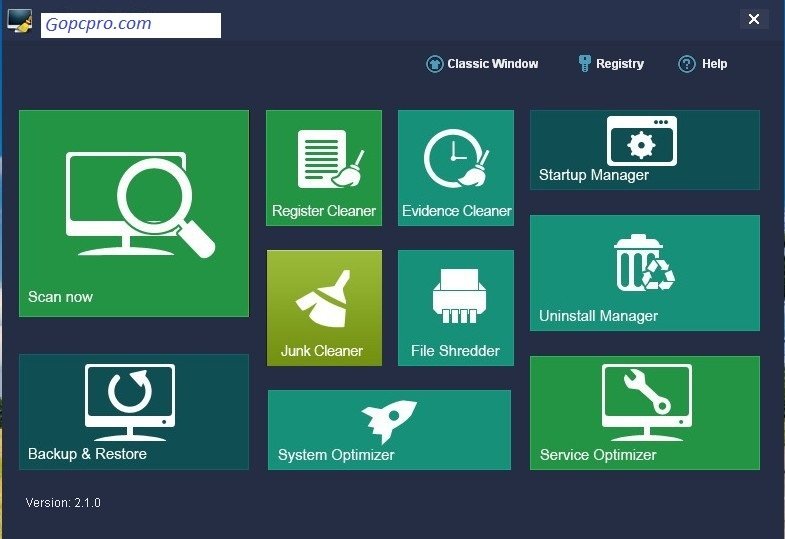Click the application logo icon in title bar
The height and width of the screenshot is (539, 785).
21,22
